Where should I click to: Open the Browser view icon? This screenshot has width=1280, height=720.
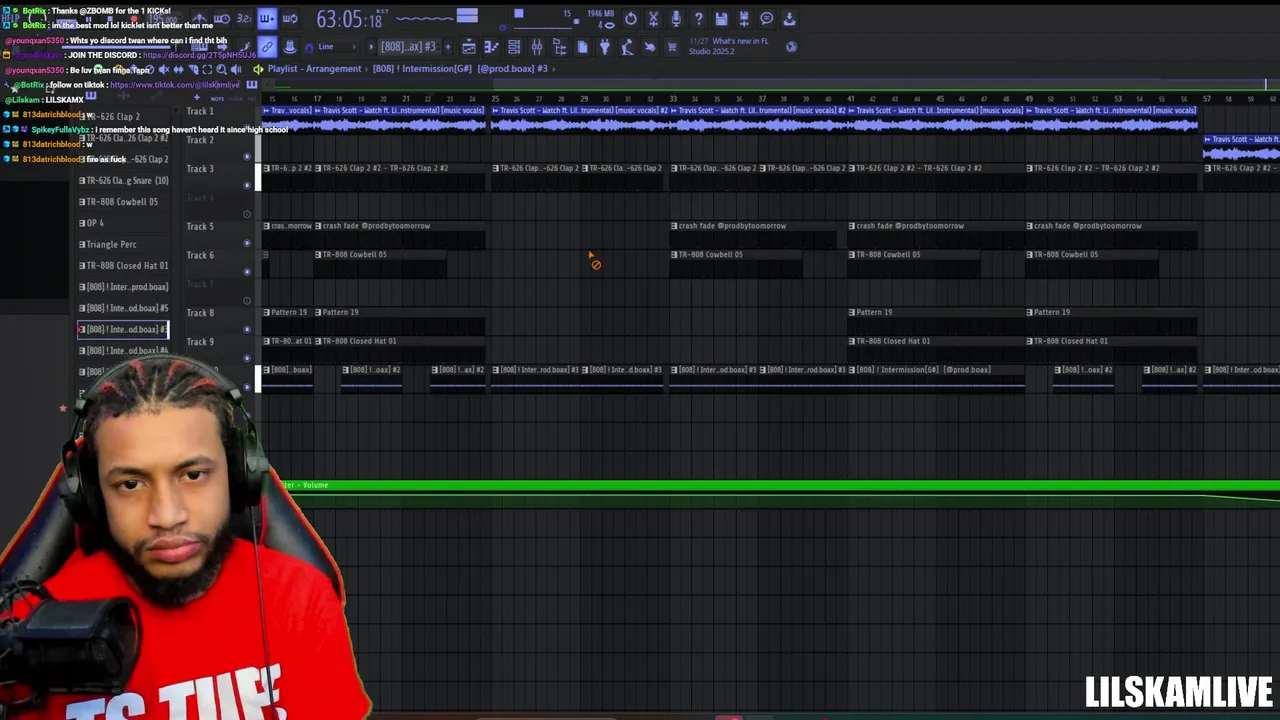click(x=559, y=47)
